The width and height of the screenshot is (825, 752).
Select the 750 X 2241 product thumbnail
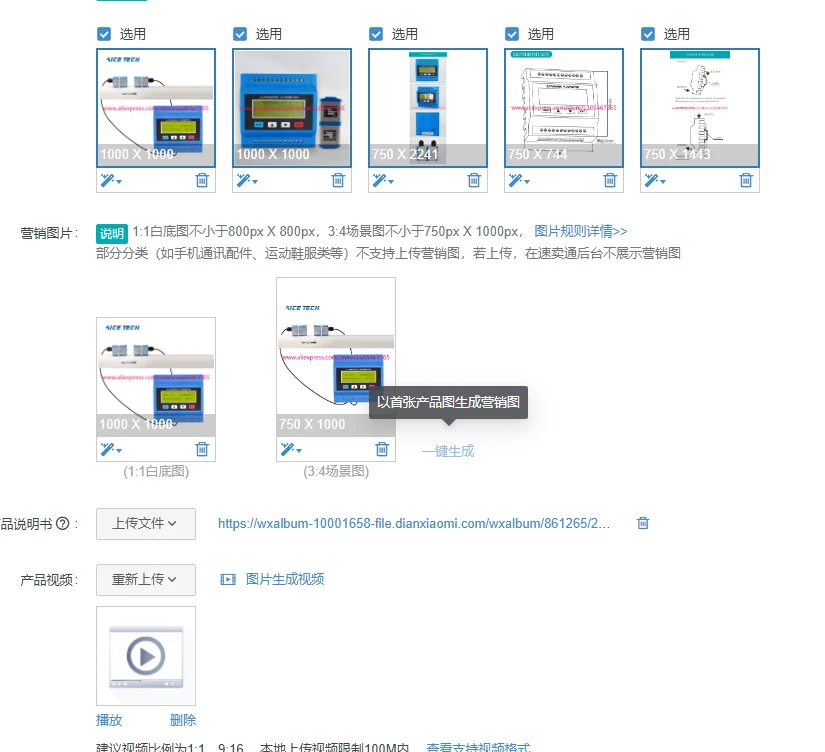428,108
